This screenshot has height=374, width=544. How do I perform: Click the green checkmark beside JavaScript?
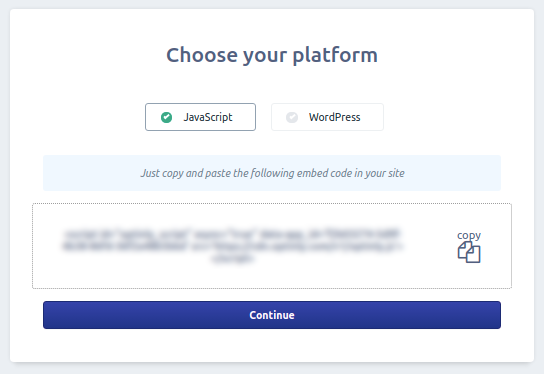167,117
